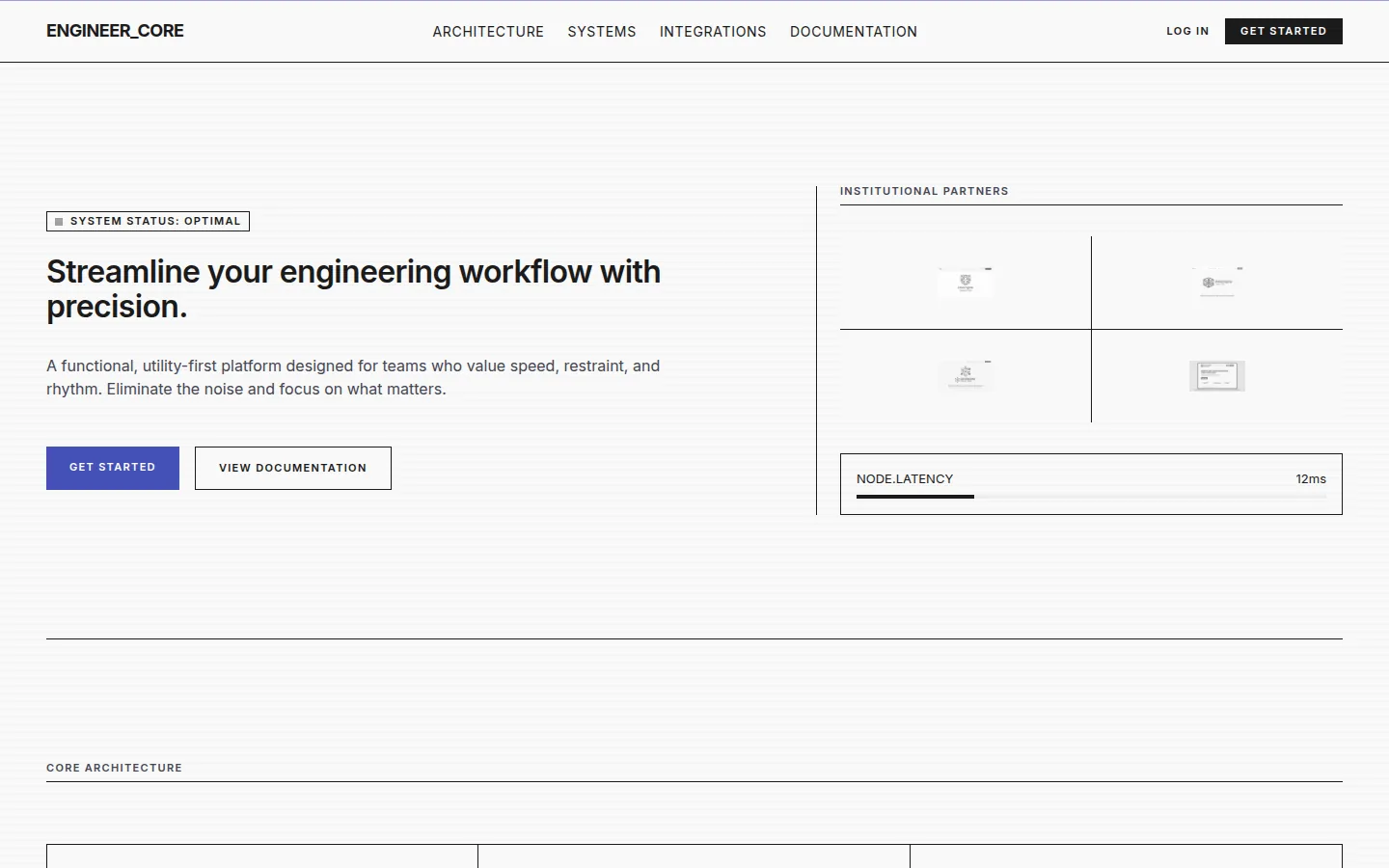This screenshot has width=1389, height=868.
Task: Click the black Get Started header button
Action: pyautogui.click(x=1284, y=31)
